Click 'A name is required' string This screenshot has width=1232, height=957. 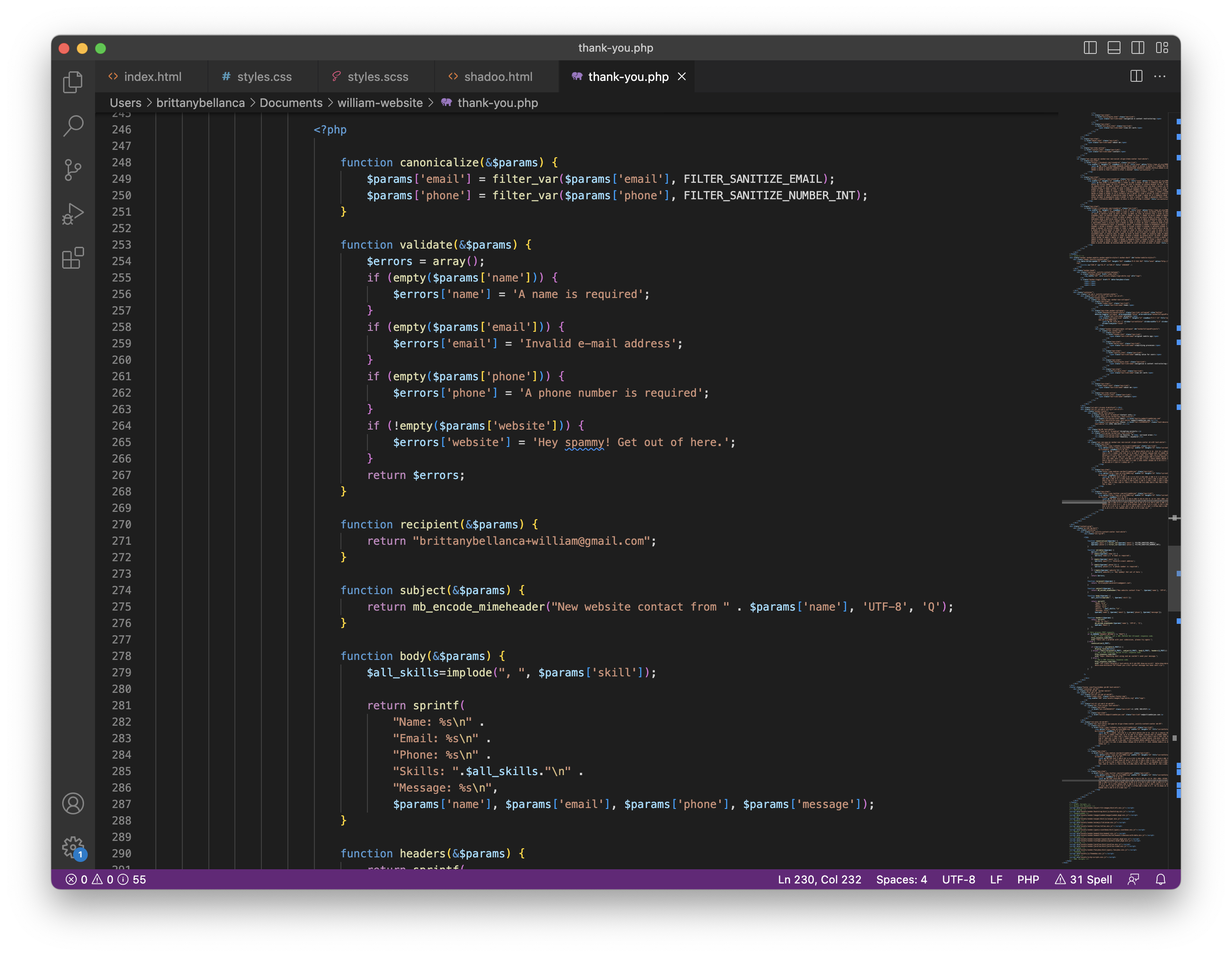(x=578, y=294)
